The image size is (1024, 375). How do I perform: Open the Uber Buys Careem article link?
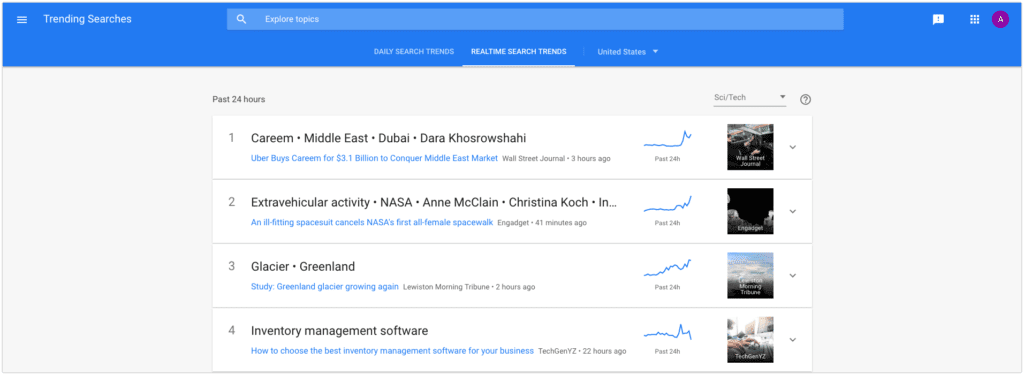coord(374,159)
